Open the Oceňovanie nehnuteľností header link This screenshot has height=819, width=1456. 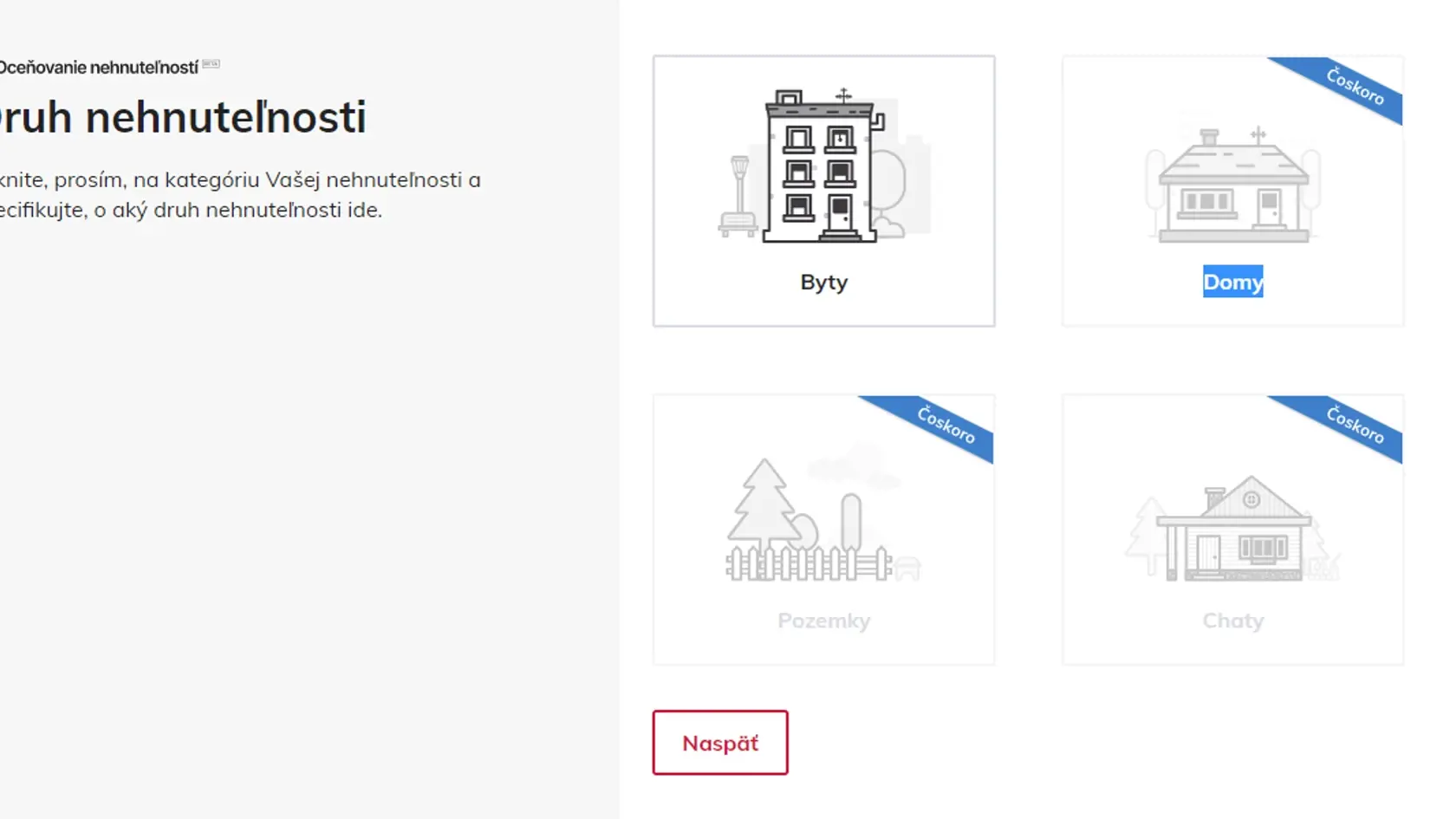click(98, 68)
